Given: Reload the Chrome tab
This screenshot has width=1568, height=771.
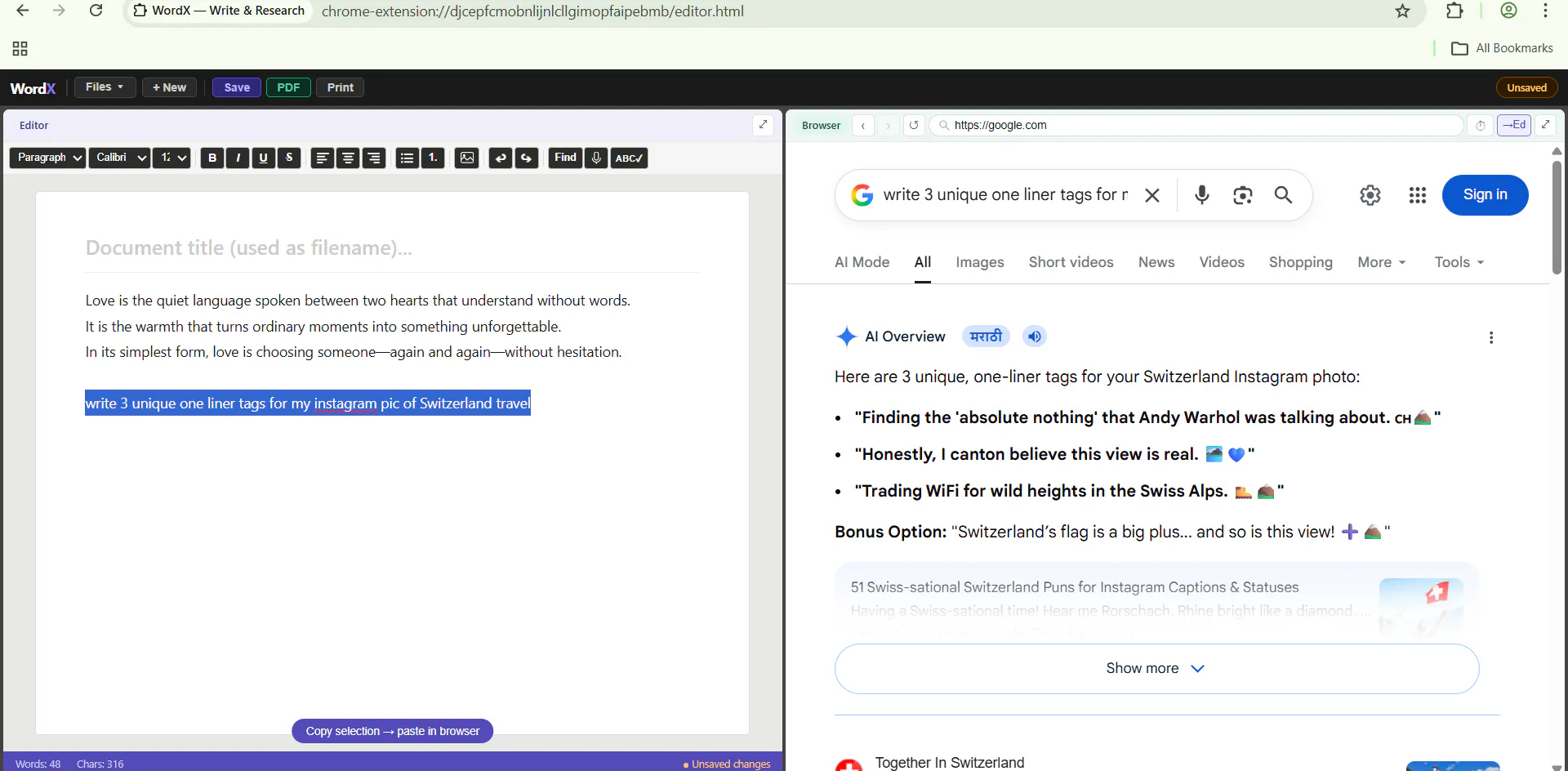Looking at the screenshot, I should (x=96, y=11).
